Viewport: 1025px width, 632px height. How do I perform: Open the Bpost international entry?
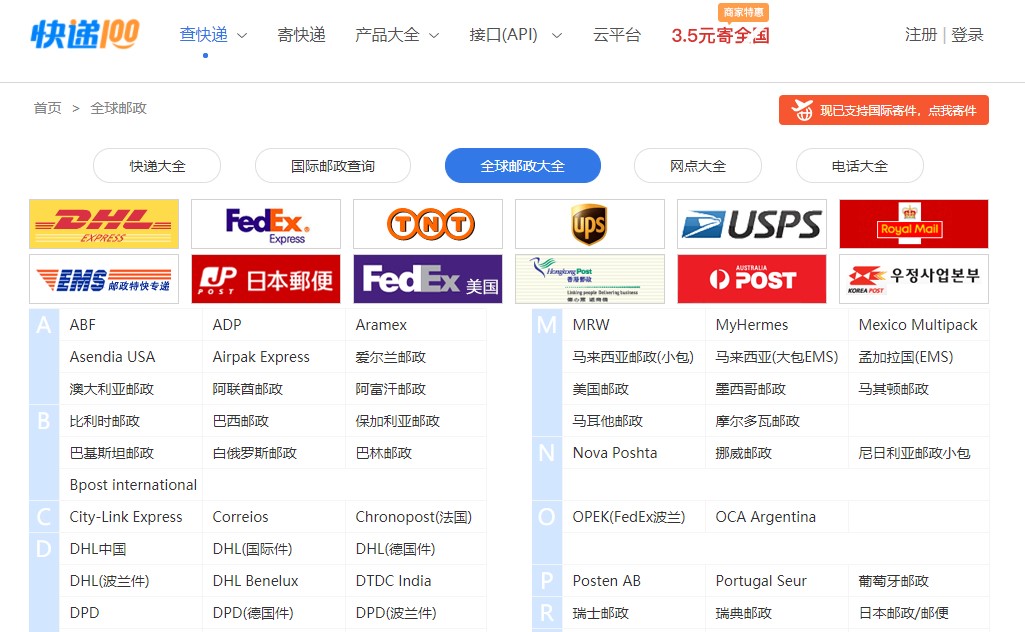click(133, 485)
